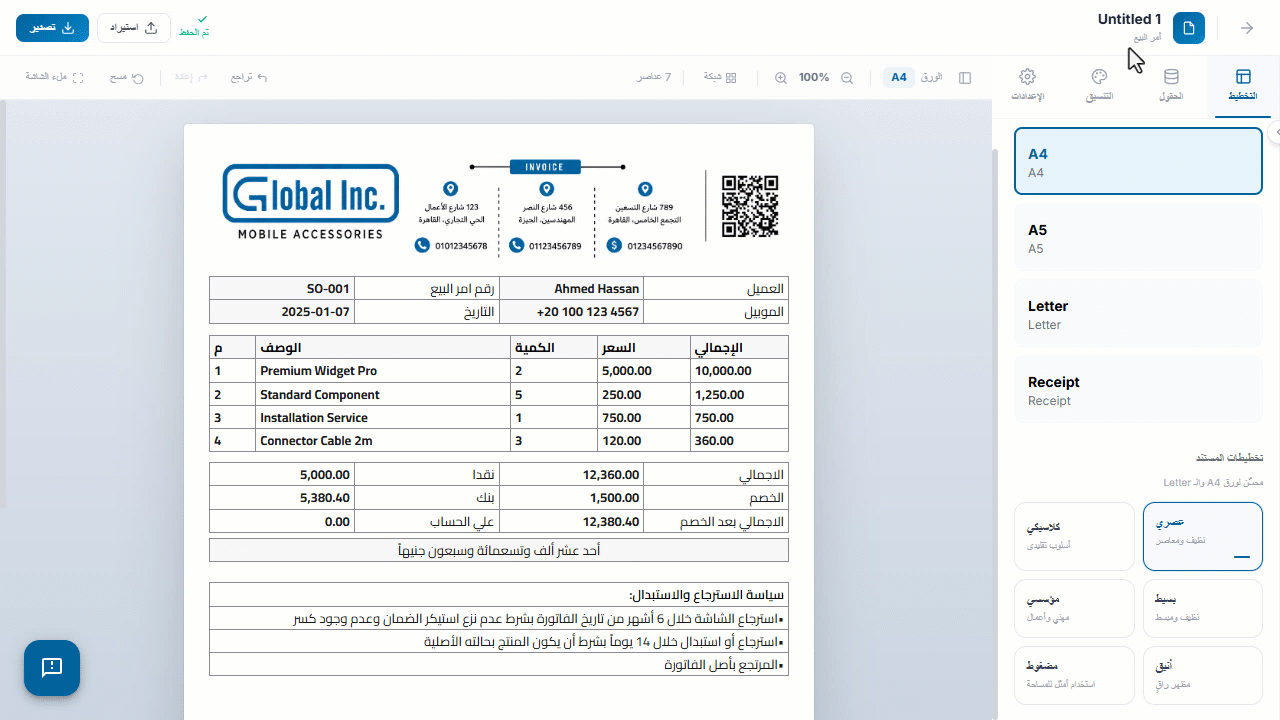The width and height of the screenshot is (1280, 720).
Task: Open the الحقول fields tab
Action: (1171, 86)
